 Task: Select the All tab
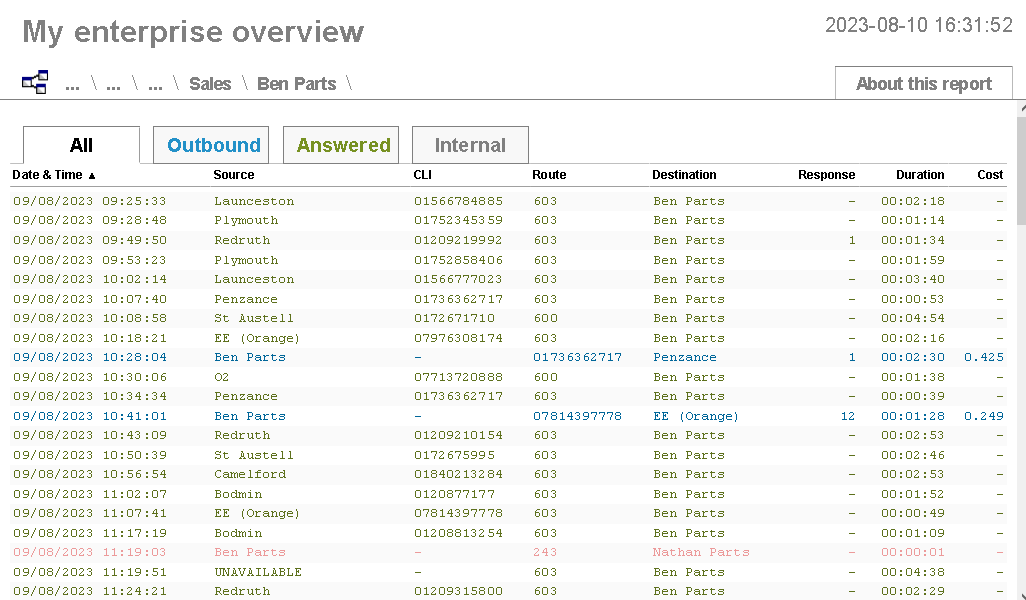81,144
